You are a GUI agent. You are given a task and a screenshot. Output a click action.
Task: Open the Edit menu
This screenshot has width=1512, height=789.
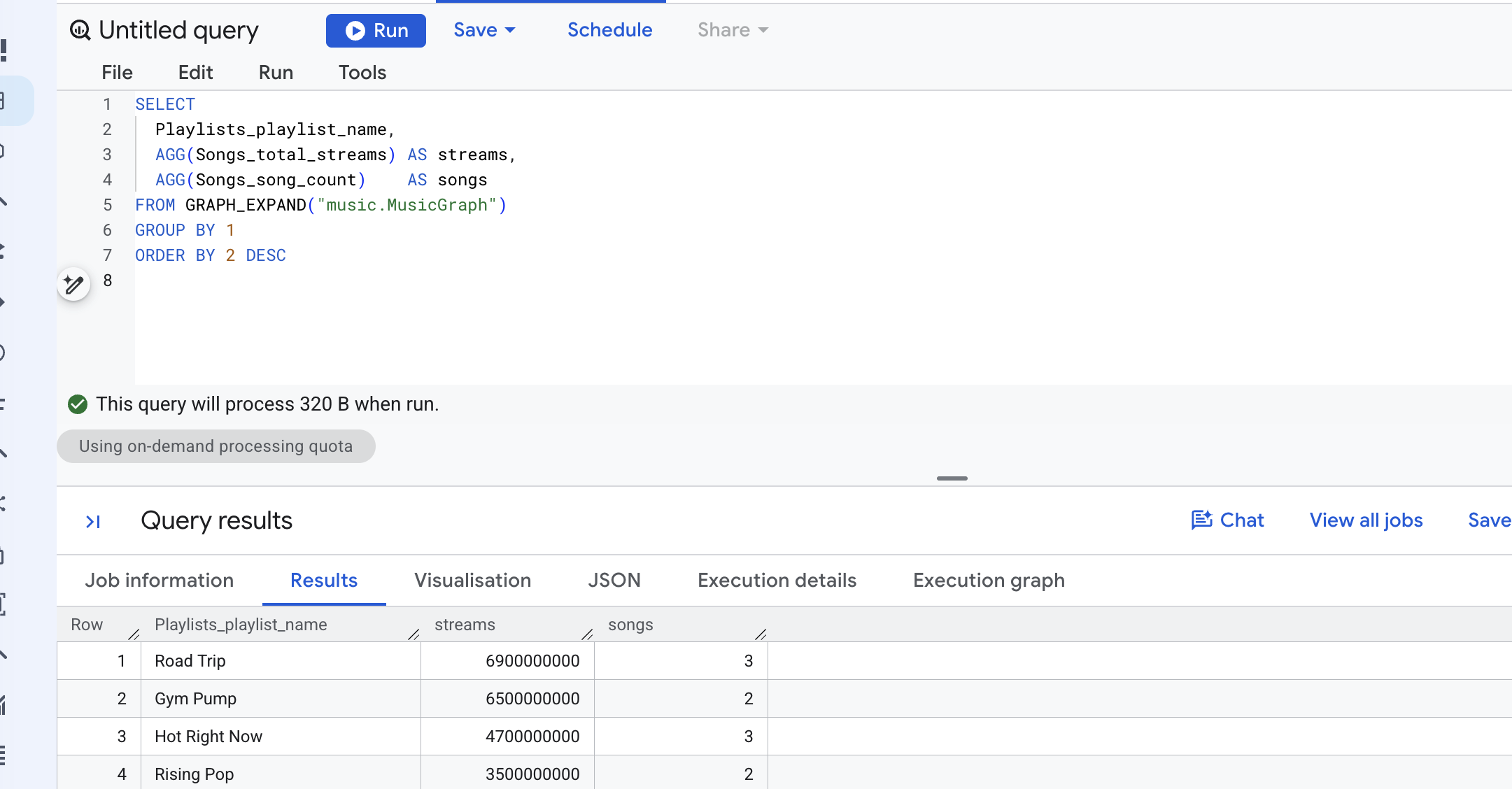(195, 73)
